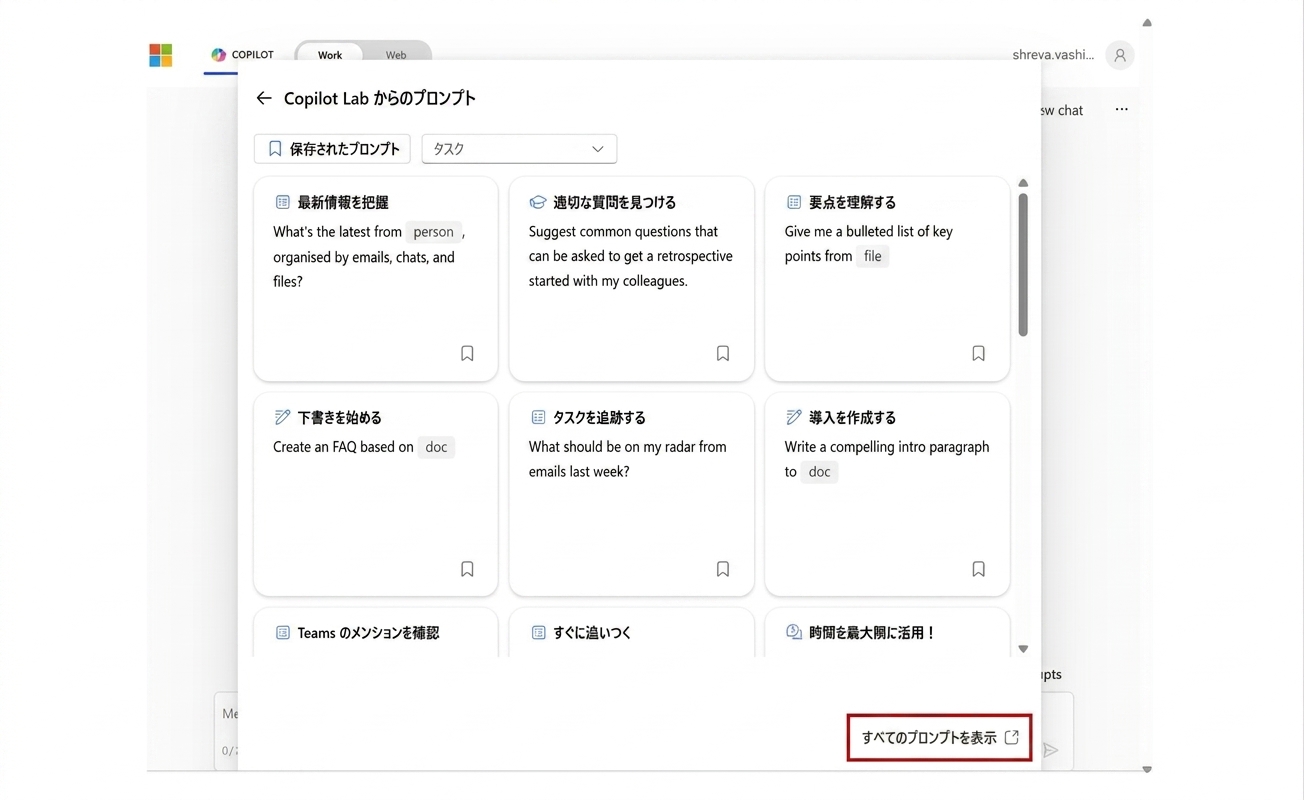Click the list icon on タスクを追跡する card
The image size is (1304, 800).
[538, 417]
